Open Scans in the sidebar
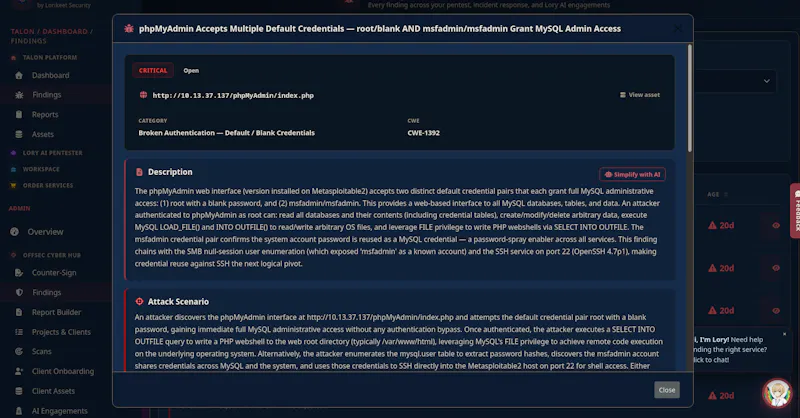This screenshot has height=418, width=800. pyautogui.click(x=41, y=352)
